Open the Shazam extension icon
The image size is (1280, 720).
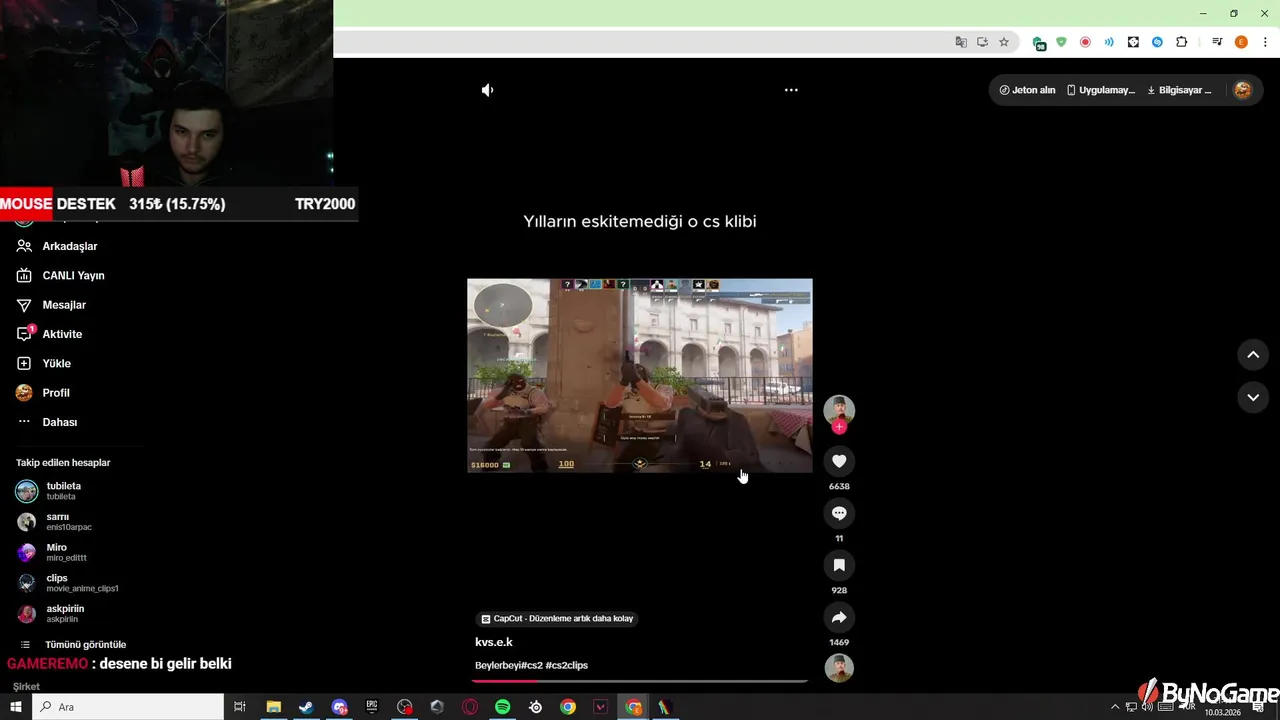pyautogui.click(x=1157, y=42)
